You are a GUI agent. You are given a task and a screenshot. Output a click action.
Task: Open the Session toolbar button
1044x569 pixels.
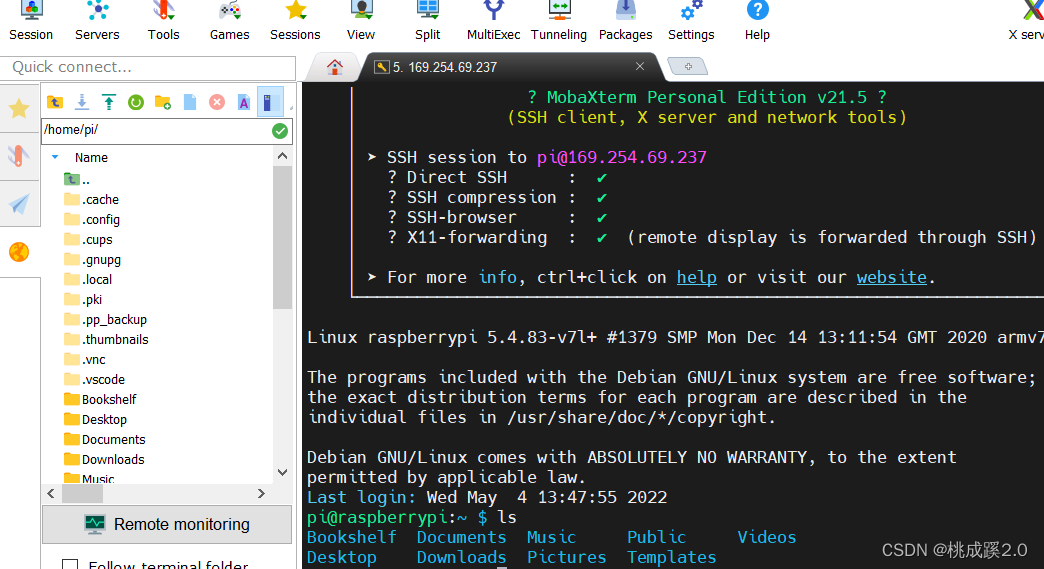[x=31, y=22]
